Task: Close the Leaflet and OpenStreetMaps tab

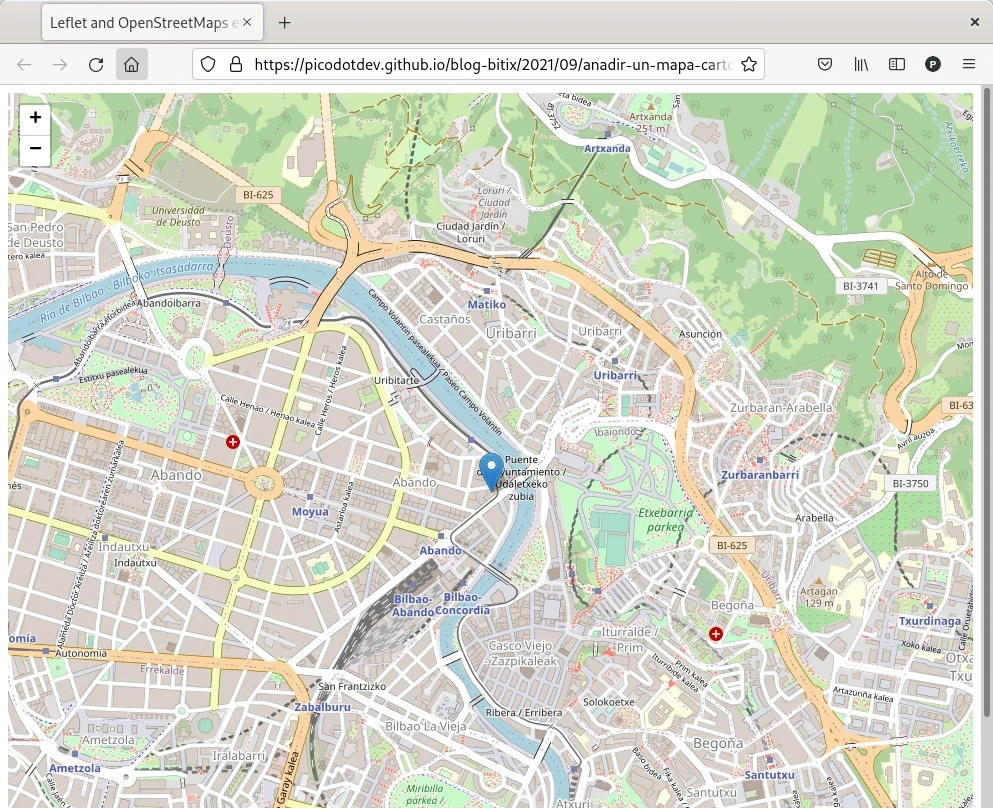Action: pos(248,22)
